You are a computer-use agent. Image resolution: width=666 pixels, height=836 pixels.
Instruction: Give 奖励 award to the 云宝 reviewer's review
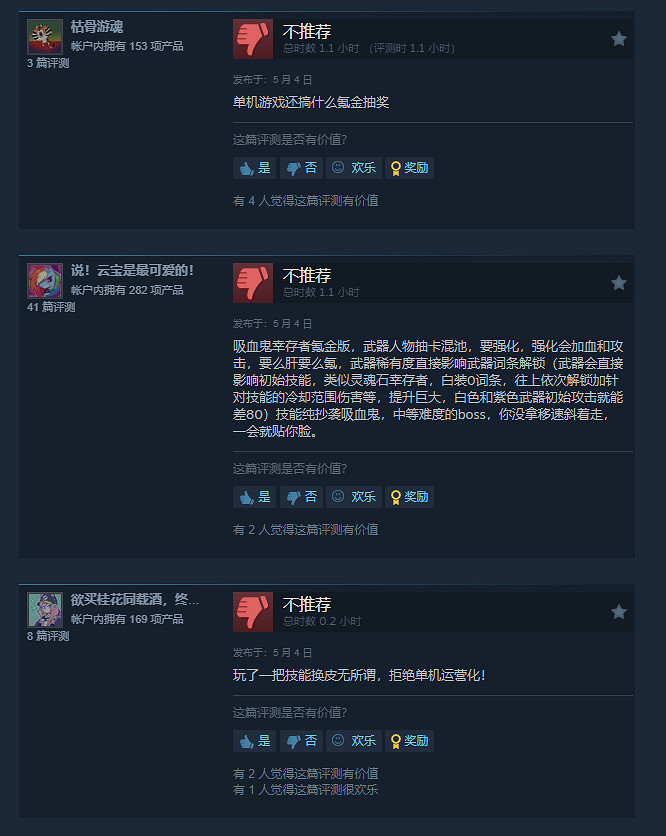[x=409, y=497]
